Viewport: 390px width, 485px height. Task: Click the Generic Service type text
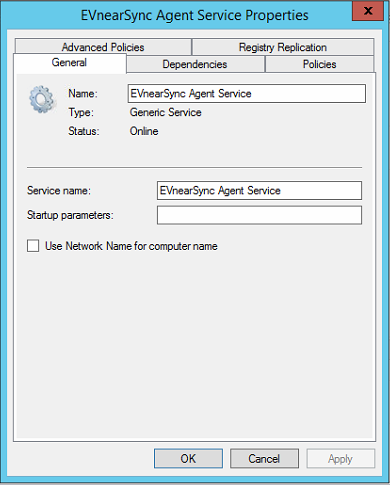click(166, 112)
